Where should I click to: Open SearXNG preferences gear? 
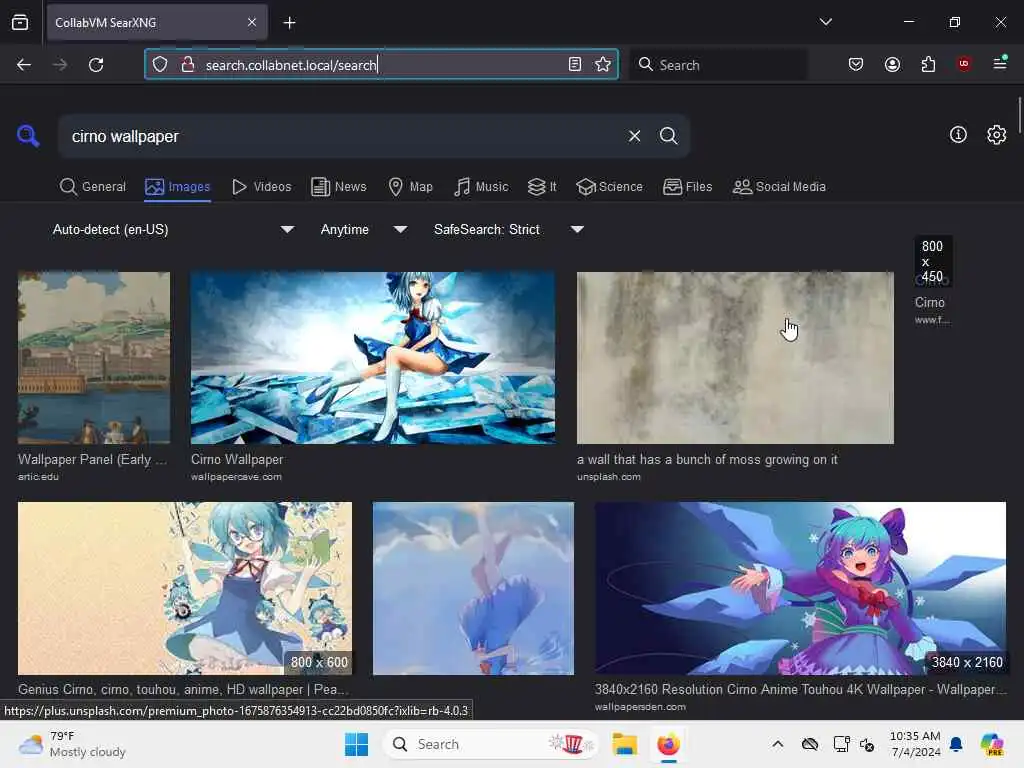[996, 135]
